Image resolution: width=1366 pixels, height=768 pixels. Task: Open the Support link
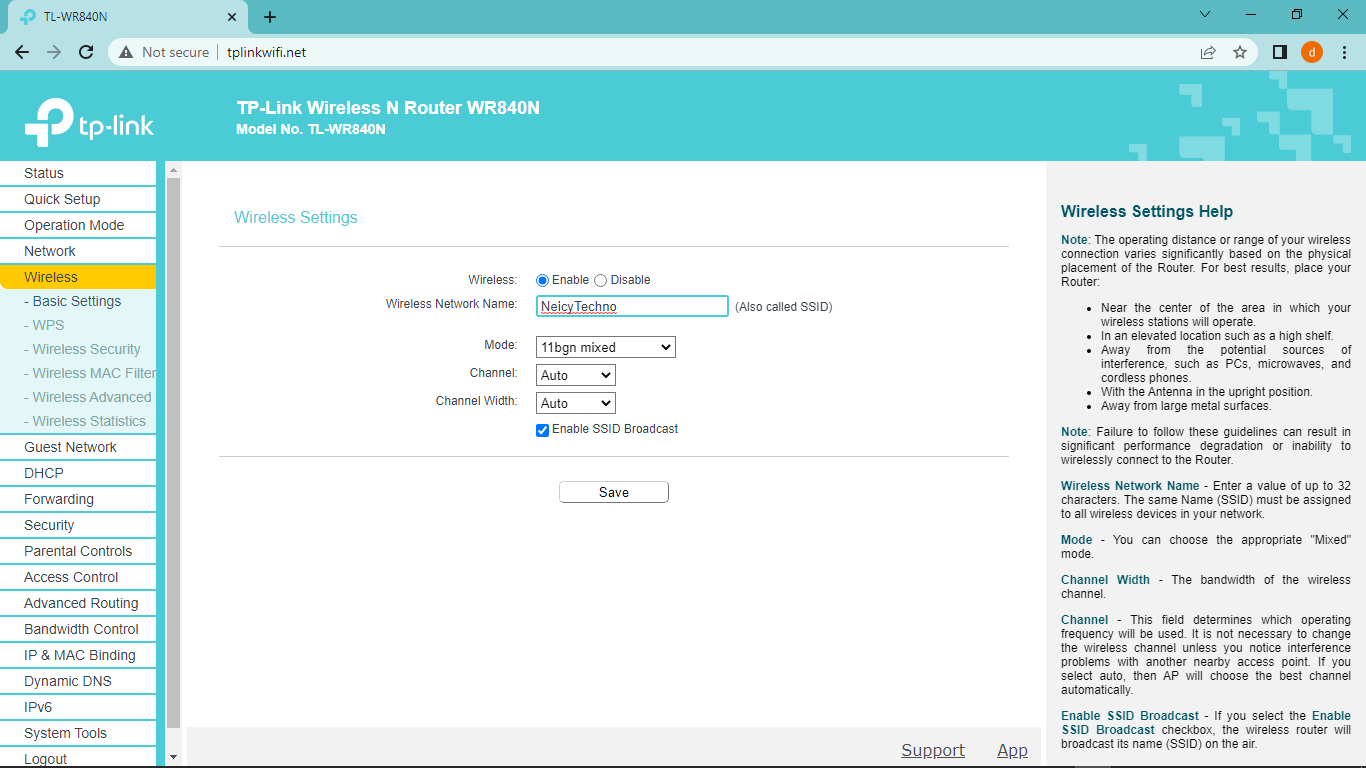pos(933,750)
